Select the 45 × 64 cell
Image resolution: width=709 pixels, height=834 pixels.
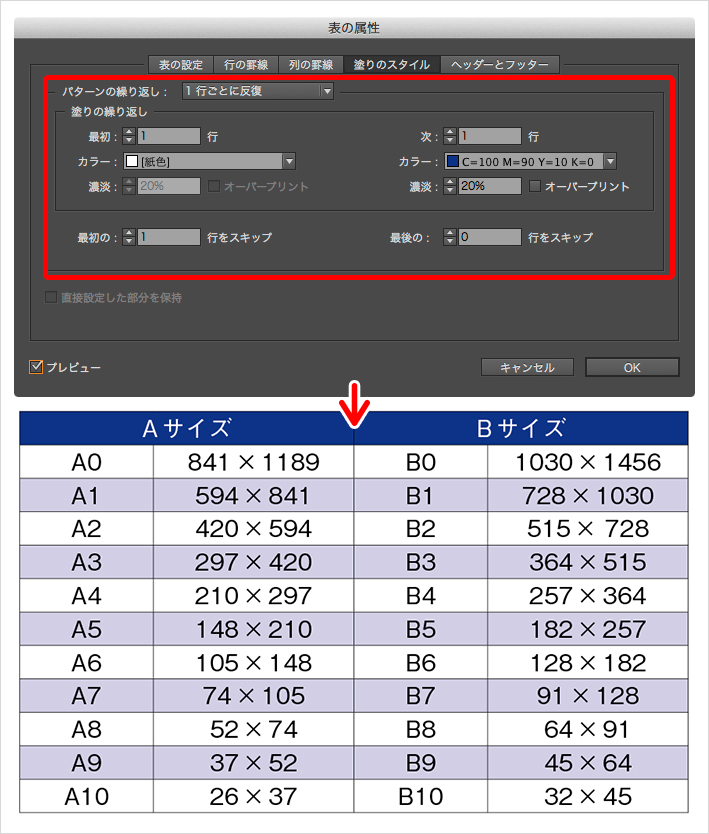588,763
